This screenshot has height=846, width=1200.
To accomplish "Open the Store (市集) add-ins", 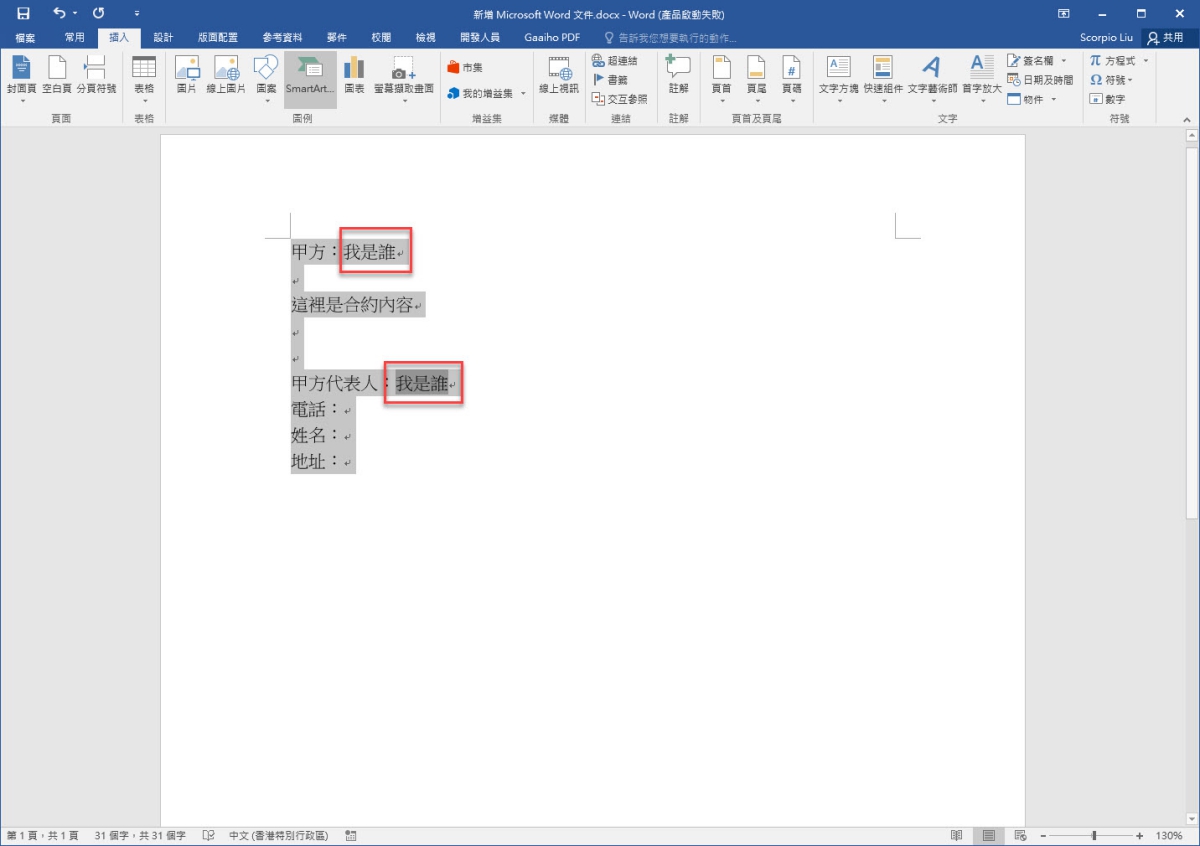I will point(466,67).
